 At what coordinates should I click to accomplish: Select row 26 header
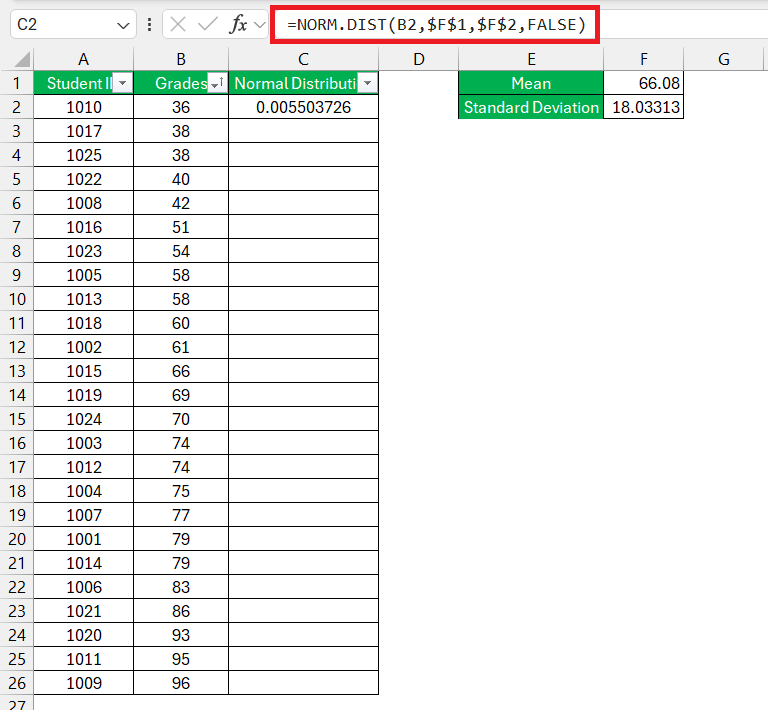(x=17, y=683)
